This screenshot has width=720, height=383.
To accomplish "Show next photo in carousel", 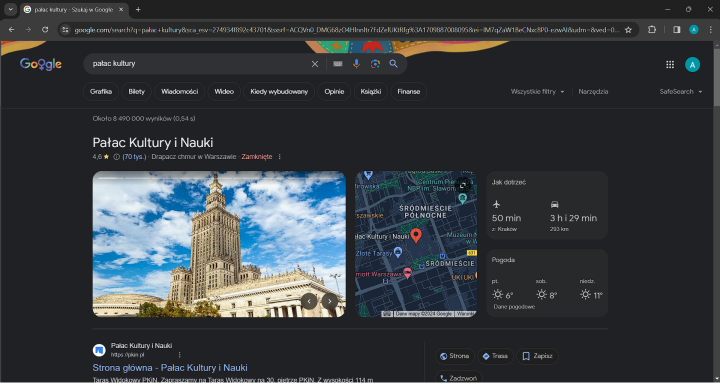I will coord(330,301).
